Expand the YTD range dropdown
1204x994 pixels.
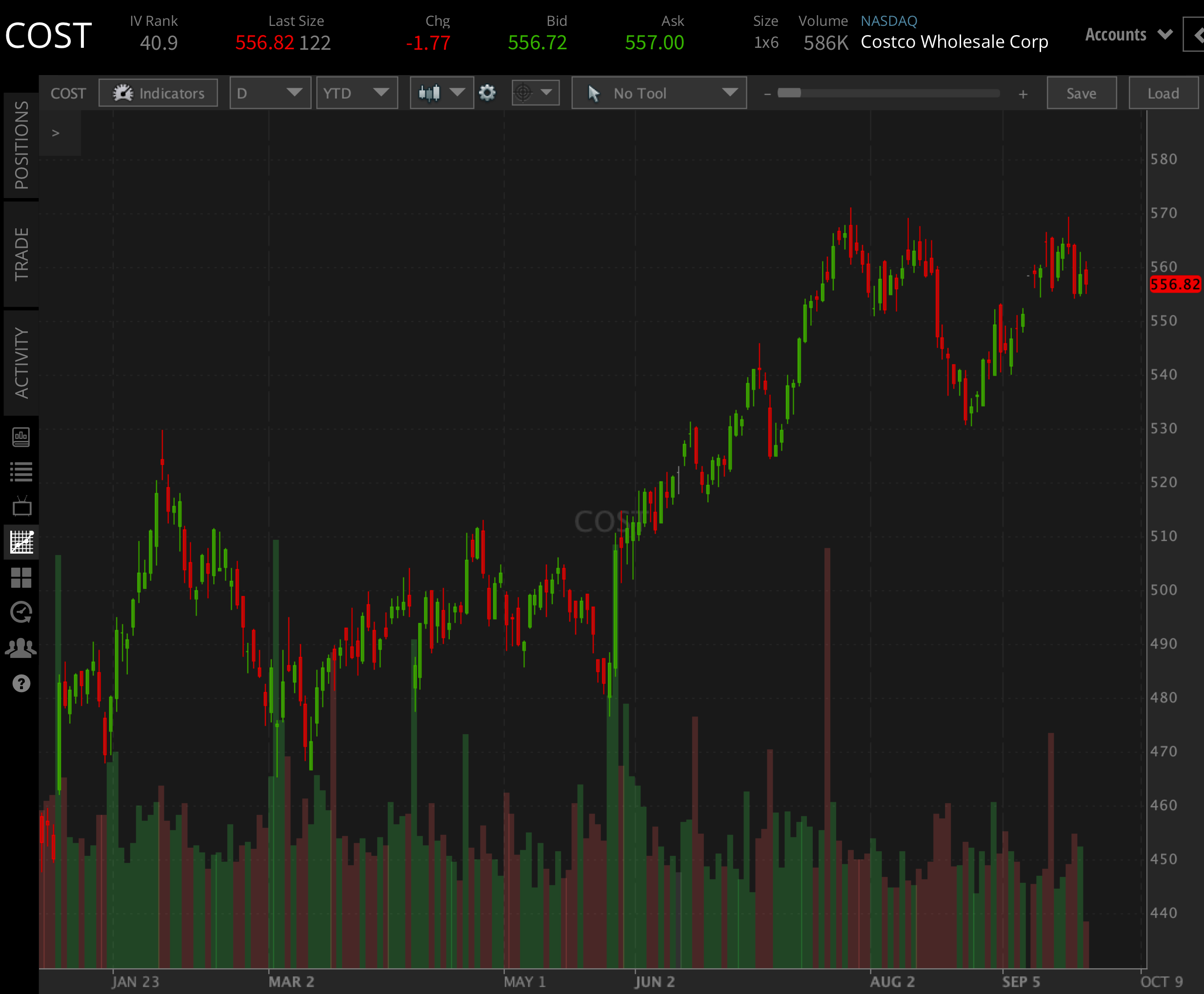(357, 93)
